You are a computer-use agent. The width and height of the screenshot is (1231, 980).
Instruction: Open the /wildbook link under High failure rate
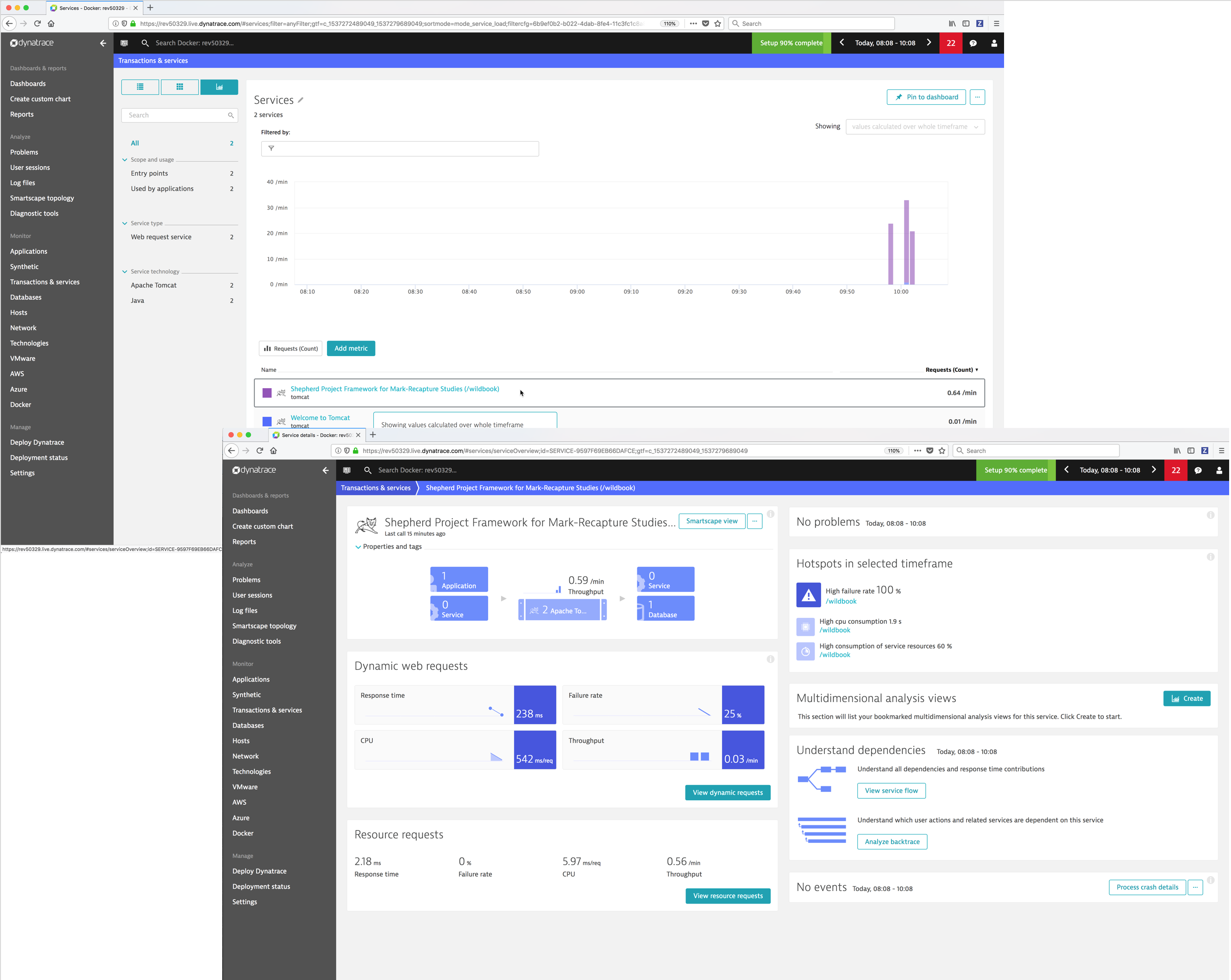pos(841,601)
